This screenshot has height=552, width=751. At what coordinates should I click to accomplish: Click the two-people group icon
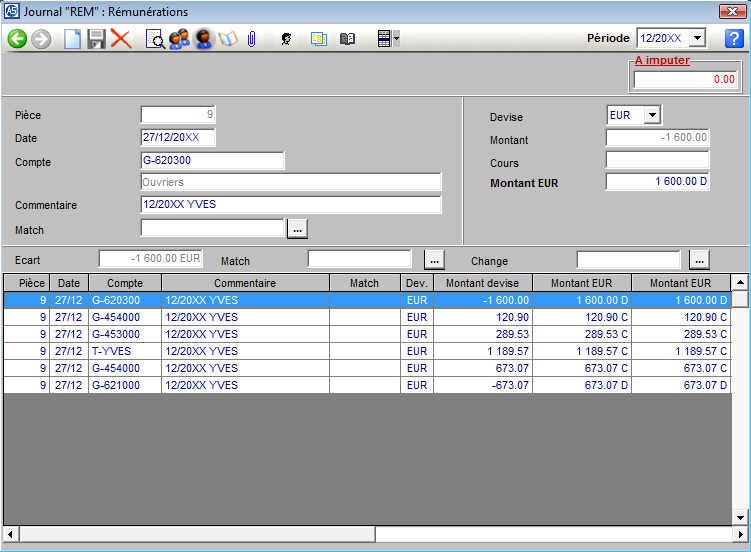coord(179,39)
